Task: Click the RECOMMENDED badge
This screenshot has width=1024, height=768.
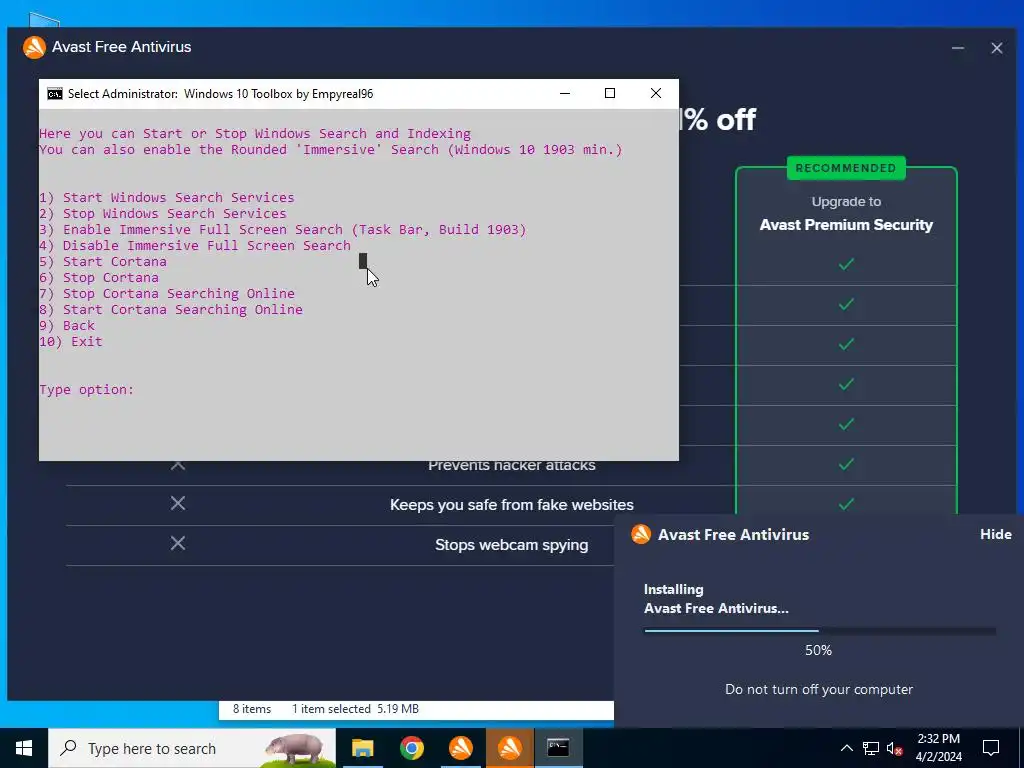Action: 845,168
